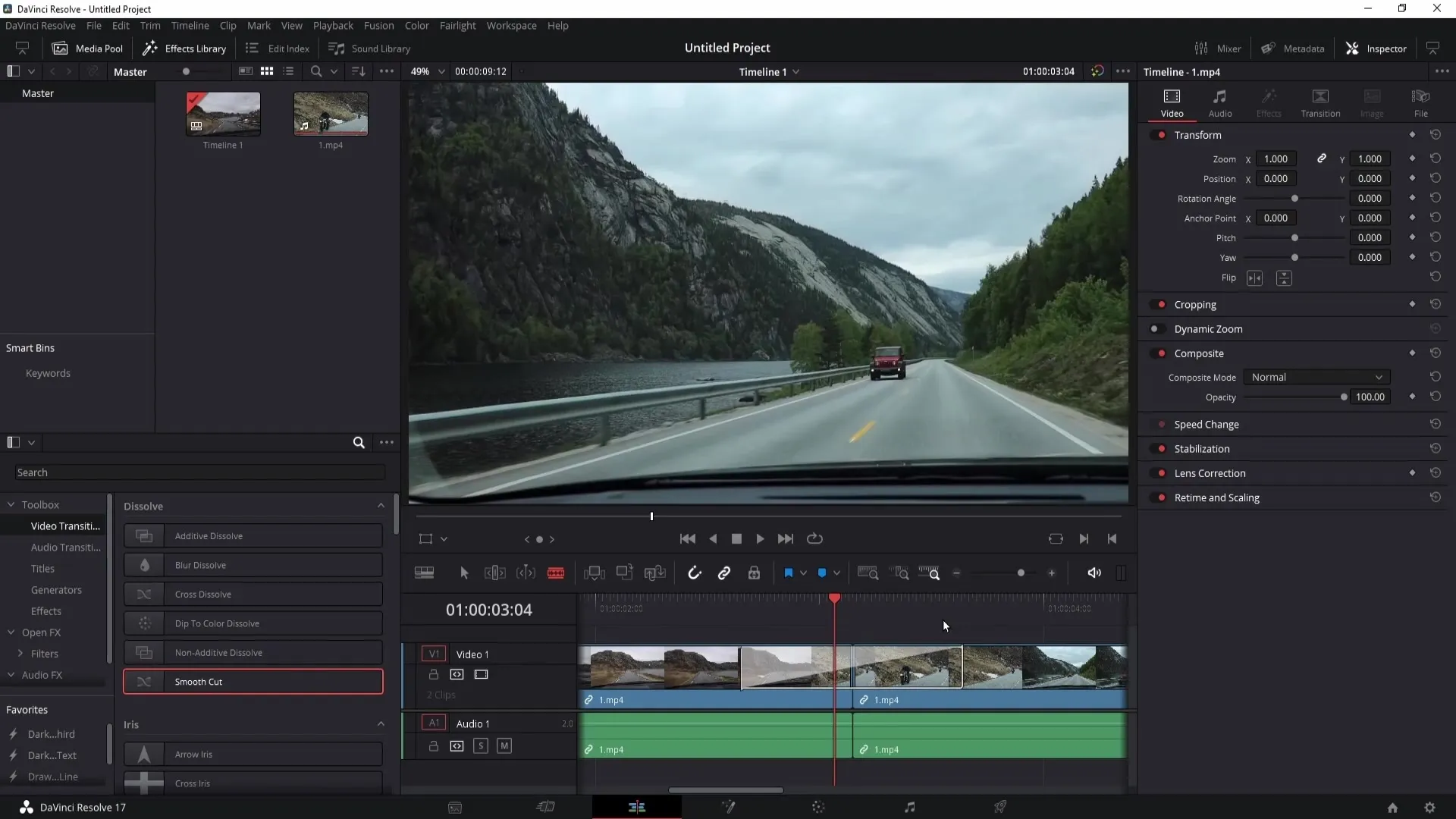Select the Razor/Cut tool in toolbar
1456x819 pixels.
(x=557, y=572)
